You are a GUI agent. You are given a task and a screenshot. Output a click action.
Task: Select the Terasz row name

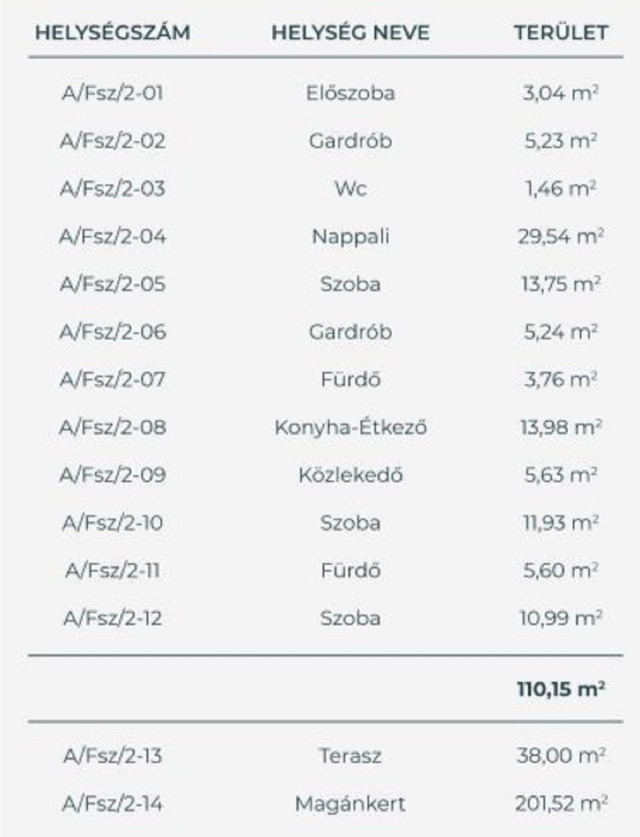pyautogui.click(x=350, y=756)
